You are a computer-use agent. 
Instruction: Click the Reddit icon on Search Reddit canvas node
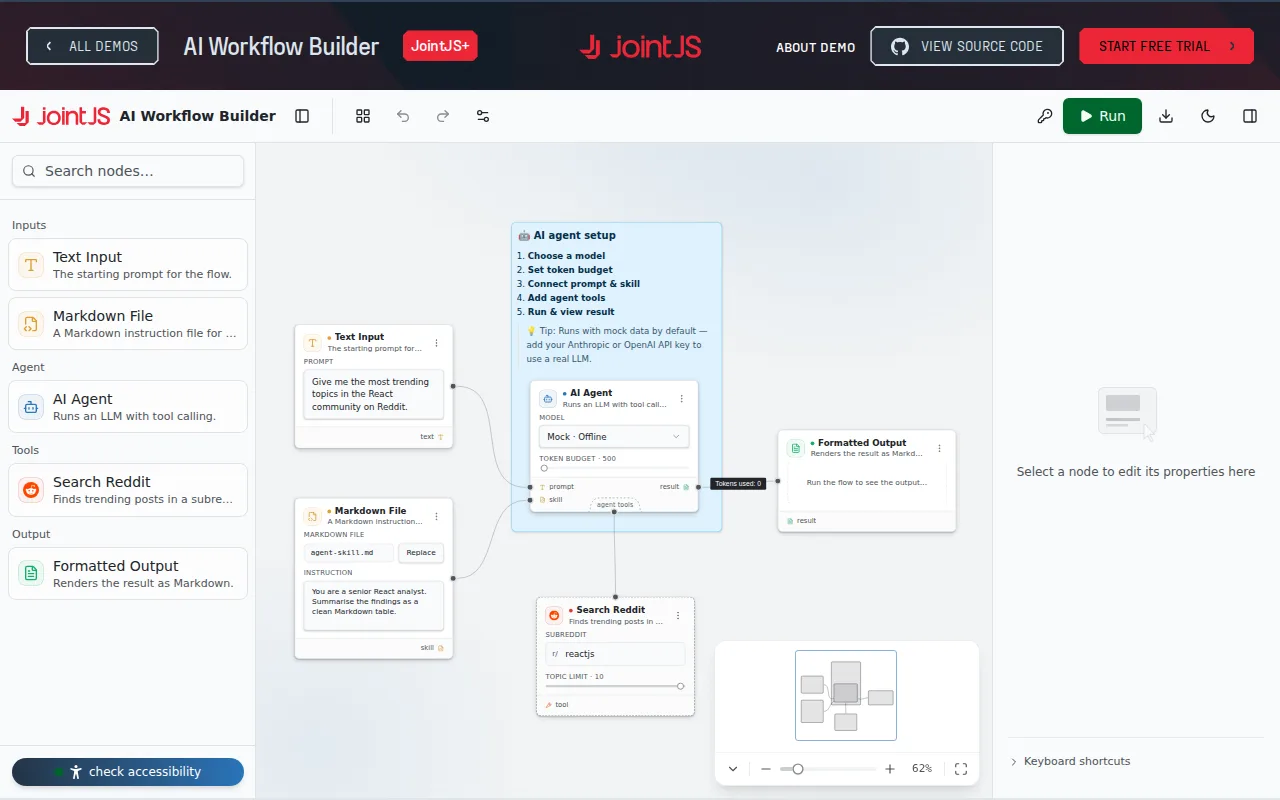click(553, 616)
